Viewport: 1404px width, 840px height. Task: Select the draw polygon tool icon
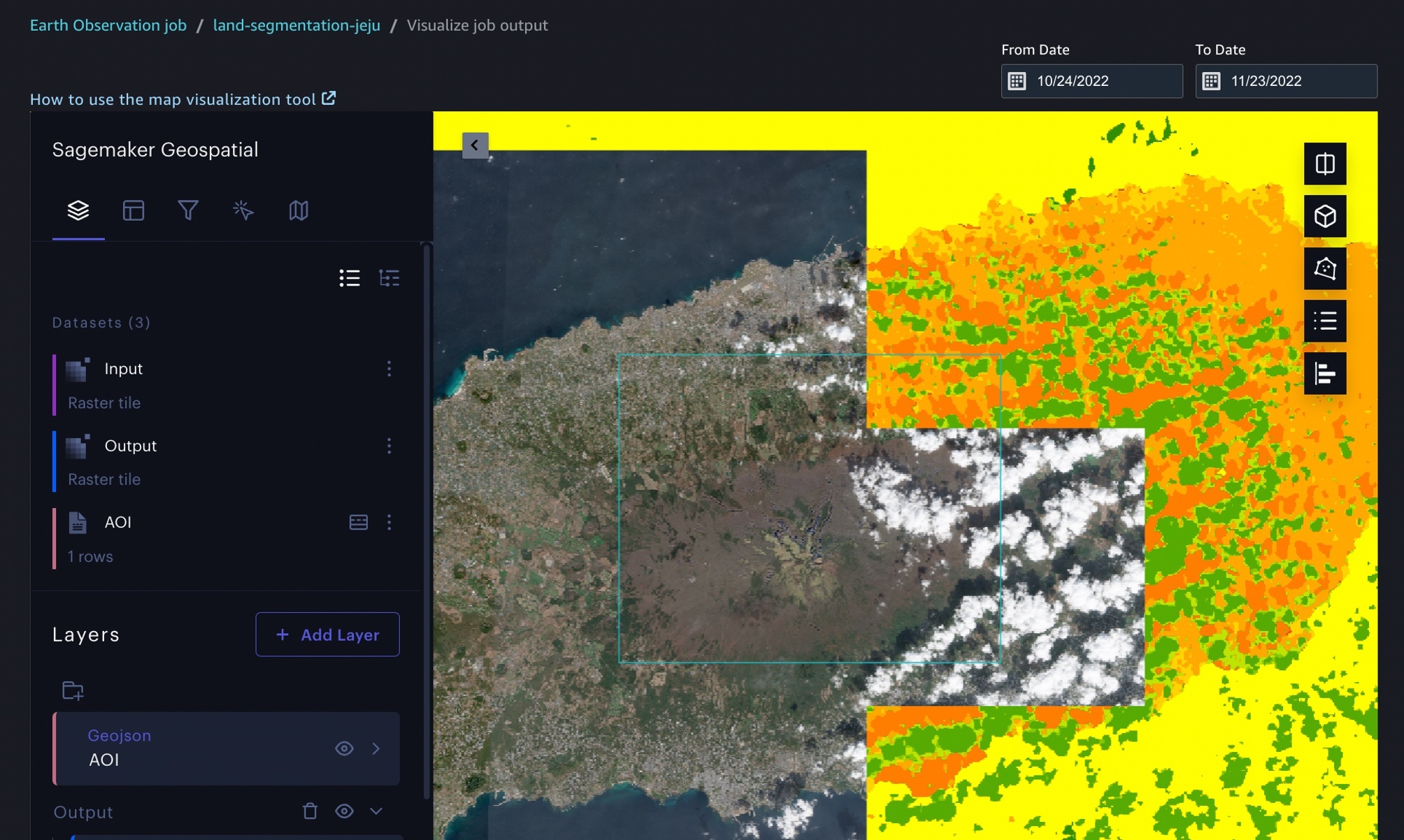click(x=1324, y=268)
